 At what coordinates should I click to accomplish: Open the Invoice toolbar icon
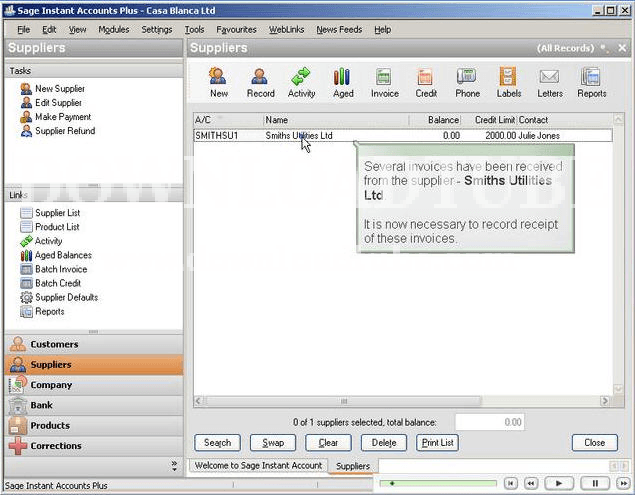click(x=385, y=83)
